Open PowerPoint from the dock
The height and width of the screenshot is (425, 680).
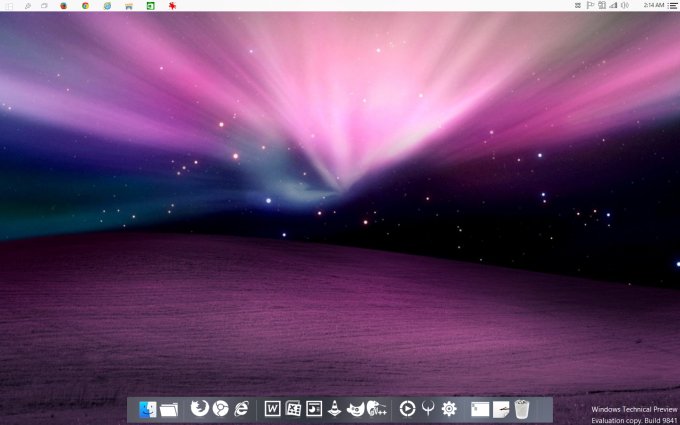click(x=314, y=409)
